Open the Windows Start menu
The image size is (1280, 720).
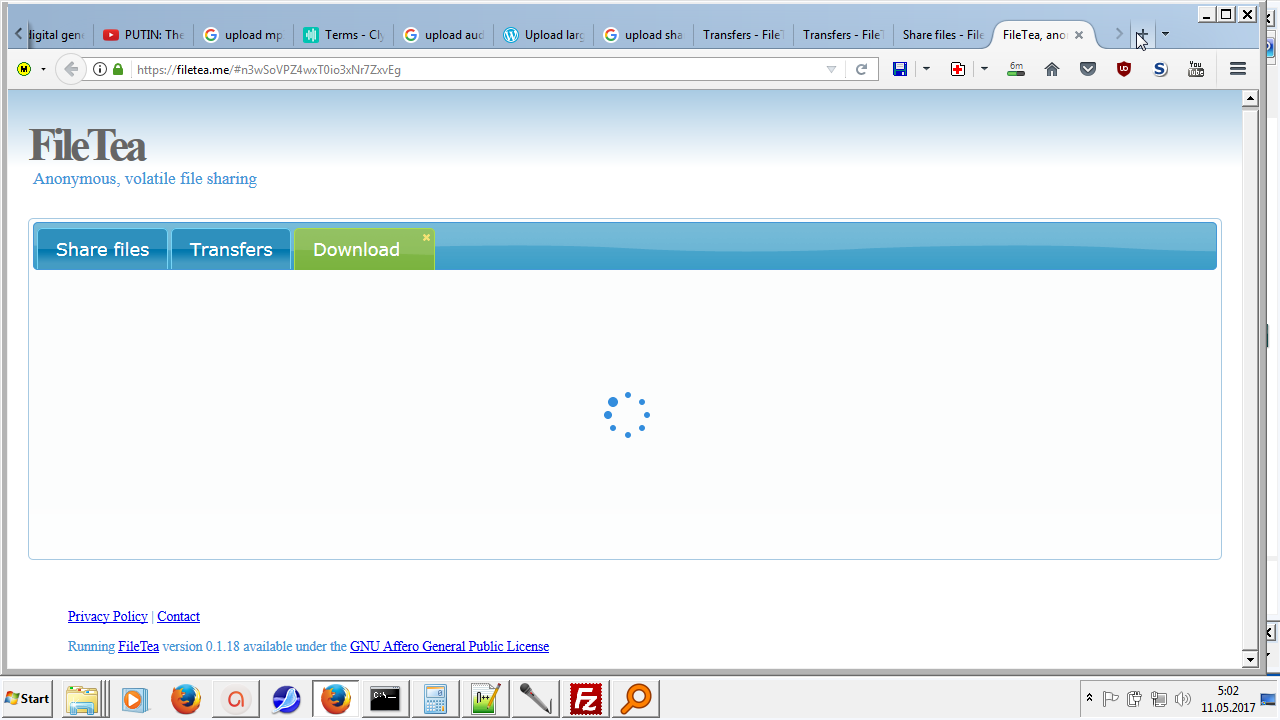(x=28, y=698)
